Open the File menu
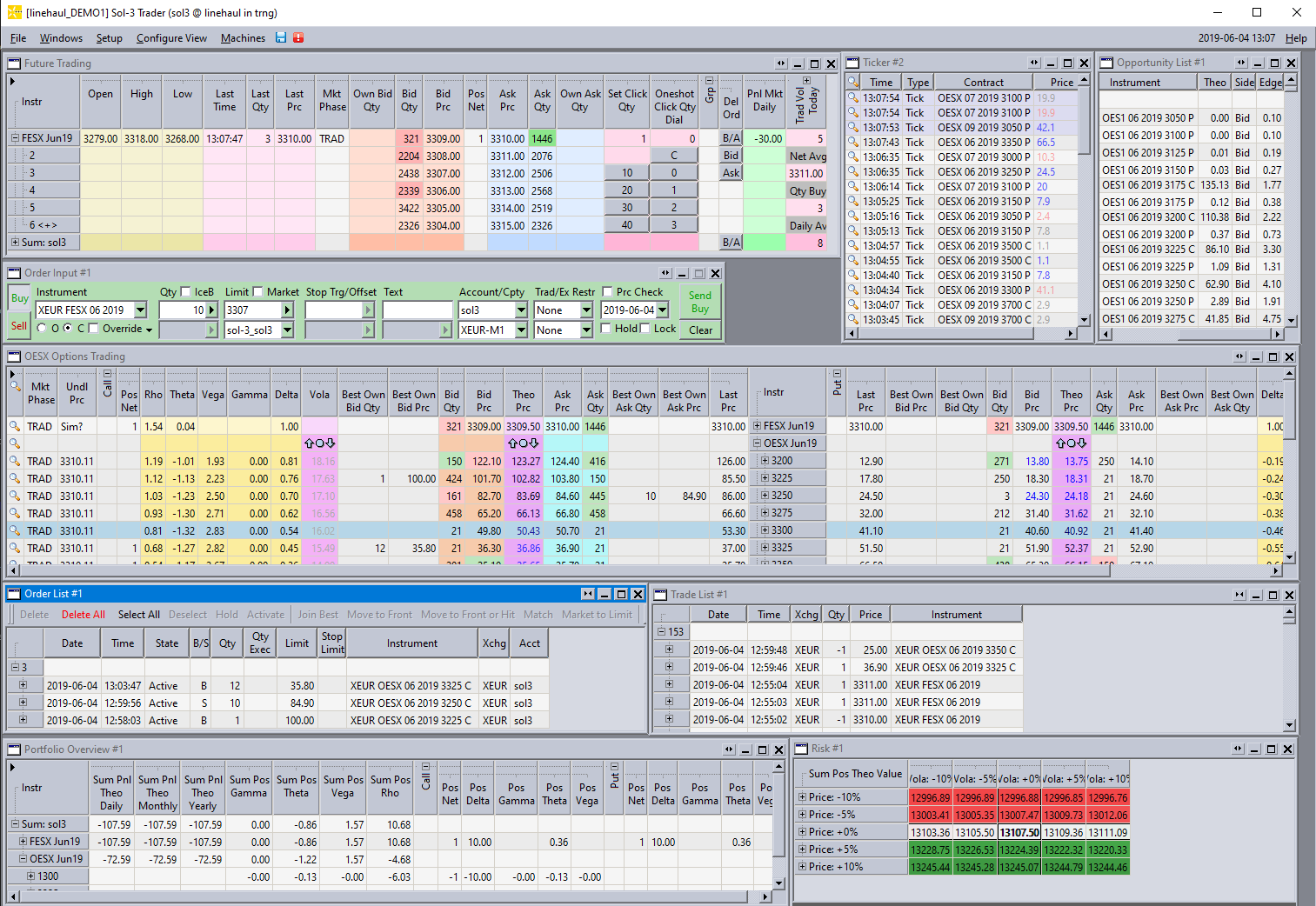Viewport: 1316px width, 906px height. [x=18, y=38]
